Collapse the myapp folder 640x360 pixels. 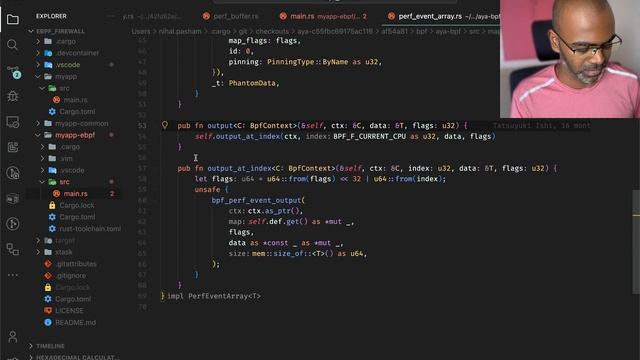38,76
